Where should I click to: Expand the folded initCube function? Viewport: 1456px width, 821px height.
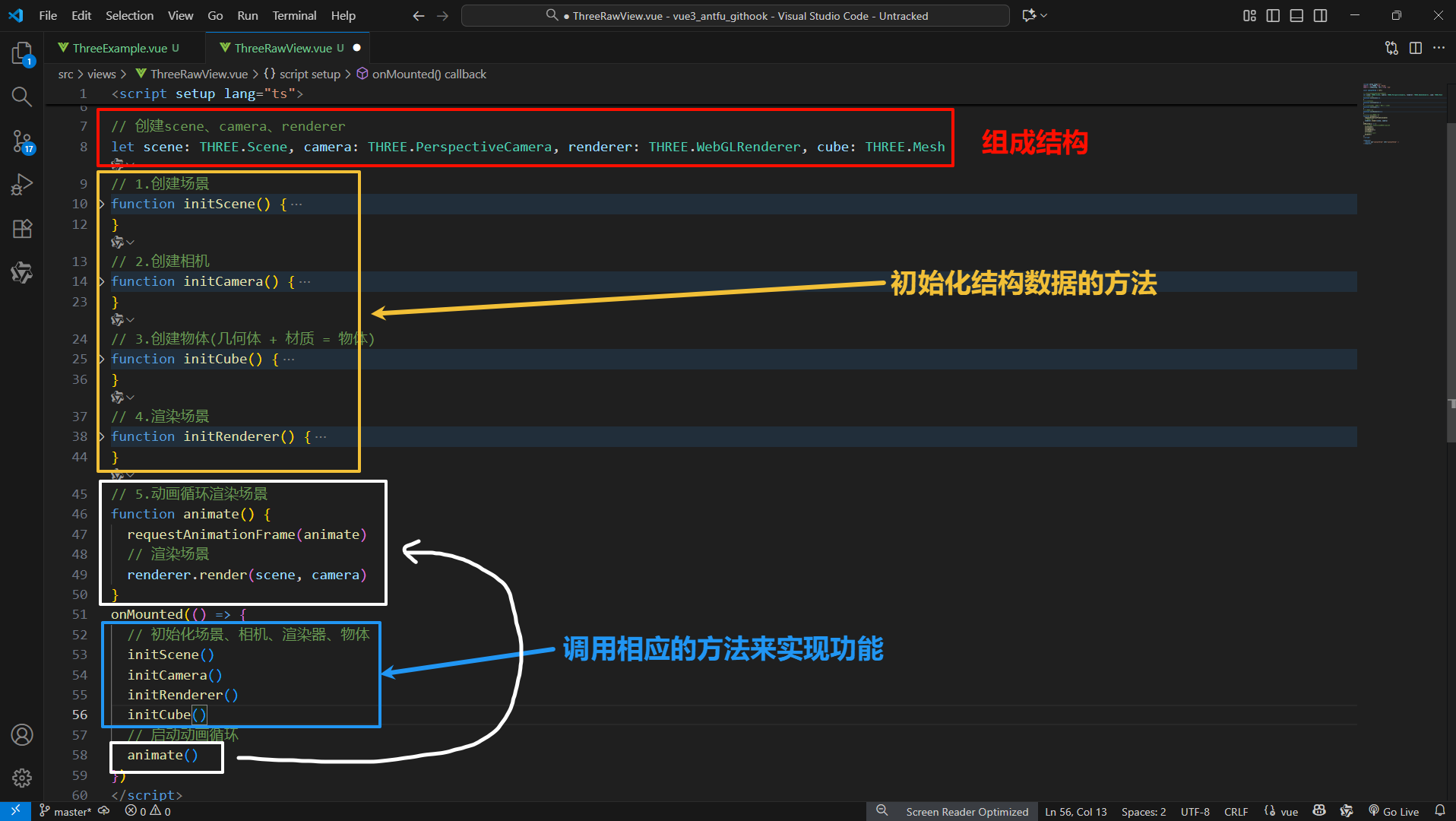tap(101, 359)
